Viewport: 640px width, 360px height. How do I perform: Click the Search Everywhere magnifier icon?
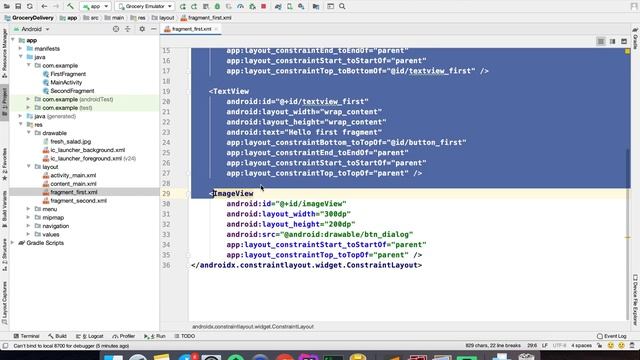(x=342, y=7)
